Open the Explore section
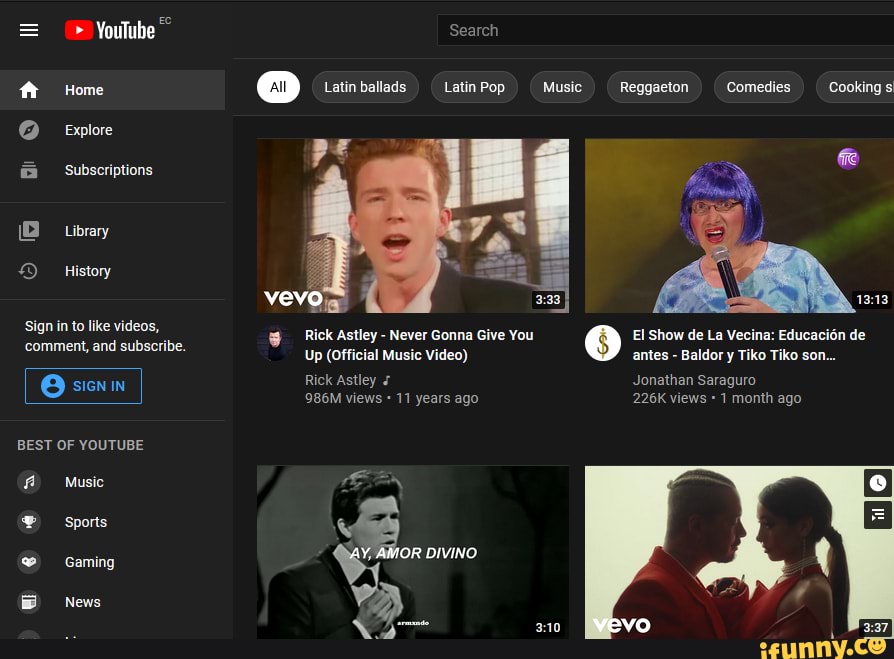Screen dimensions: 894x659 point(89,130)
